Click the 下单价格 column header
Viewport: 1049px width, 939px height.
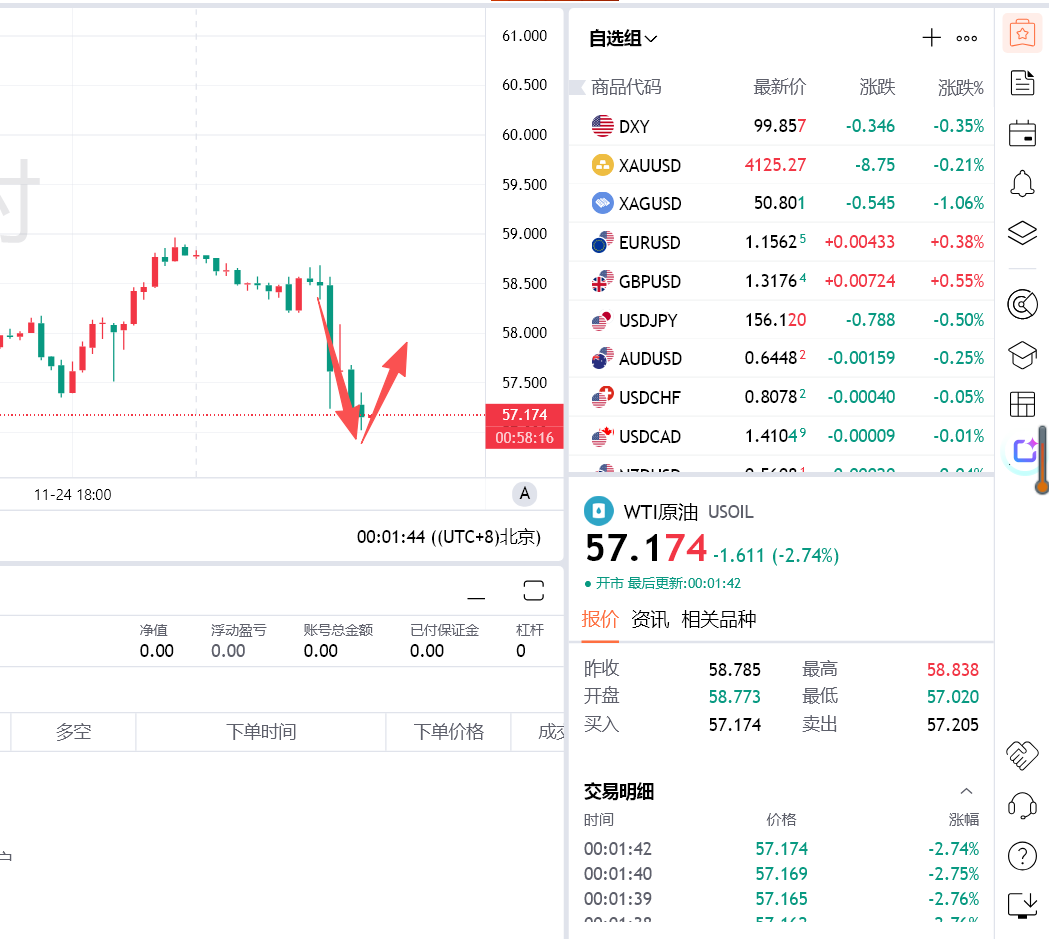[448, 732]
